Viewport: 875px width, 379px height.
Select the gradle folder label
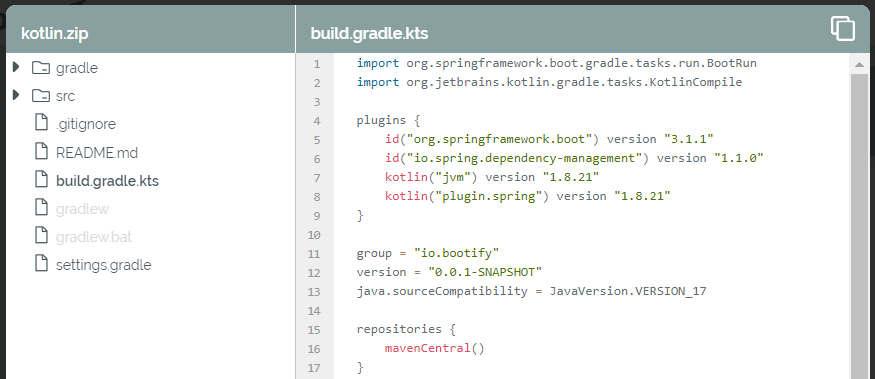click(76, 68)
